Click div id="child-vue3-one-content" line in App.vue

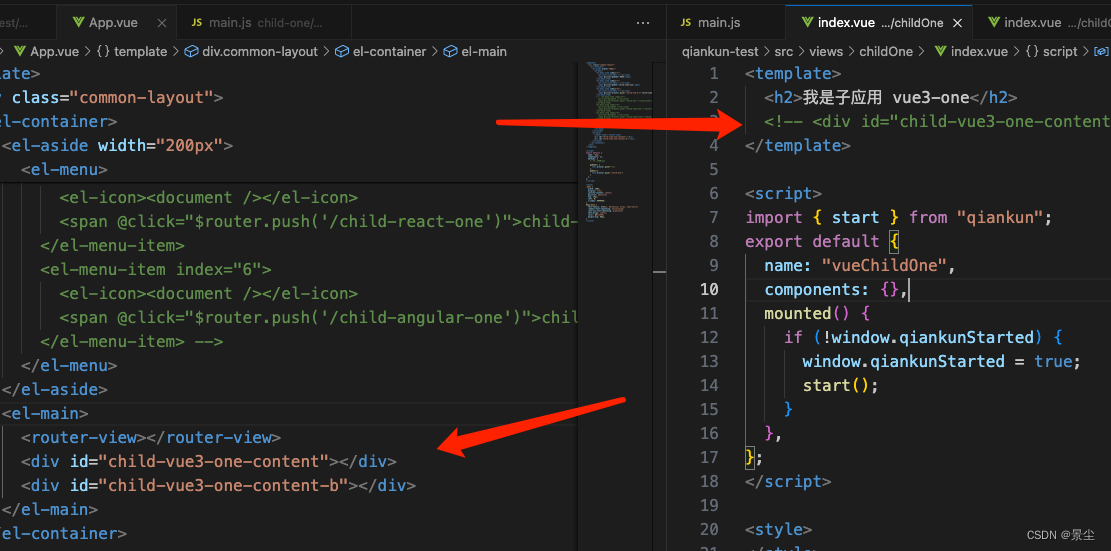click(208, 461)
